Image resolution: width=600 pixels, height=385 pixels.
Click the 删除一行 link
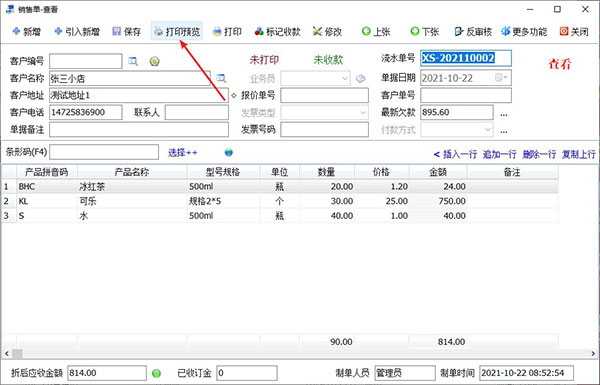click(539, 154)
